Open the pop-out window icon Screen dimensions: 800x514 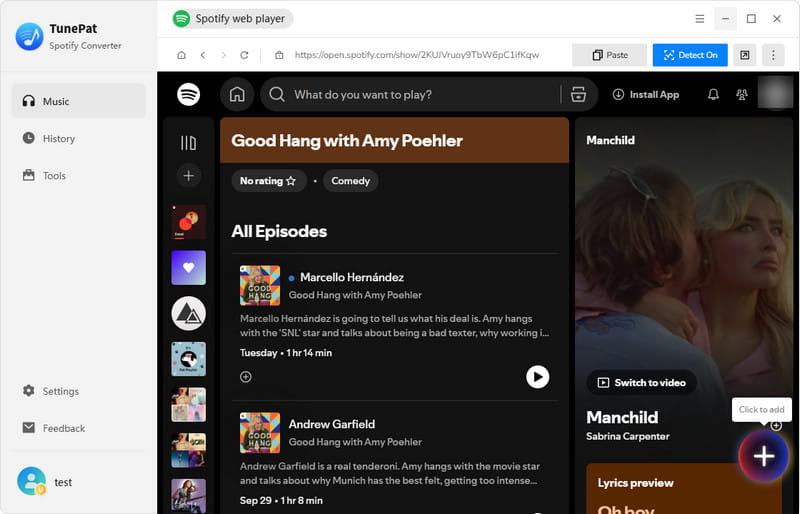744,55
